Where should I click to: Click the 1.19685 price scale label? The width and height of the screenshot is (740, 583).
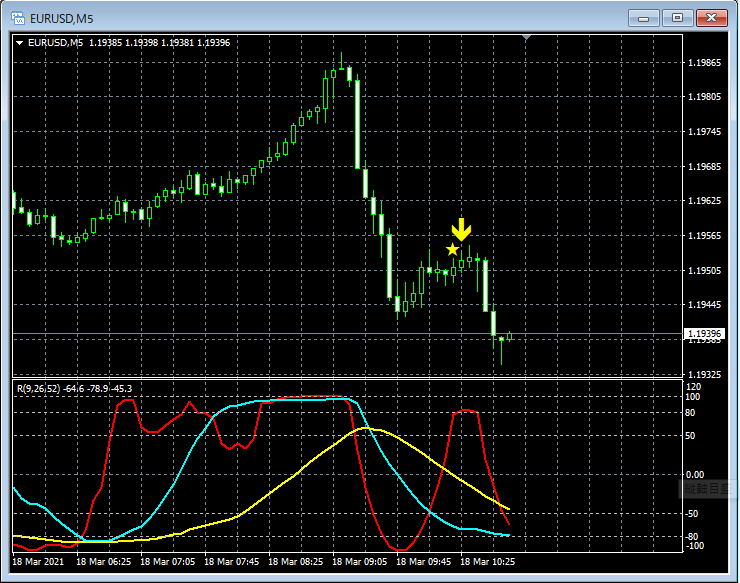[705, 167]
